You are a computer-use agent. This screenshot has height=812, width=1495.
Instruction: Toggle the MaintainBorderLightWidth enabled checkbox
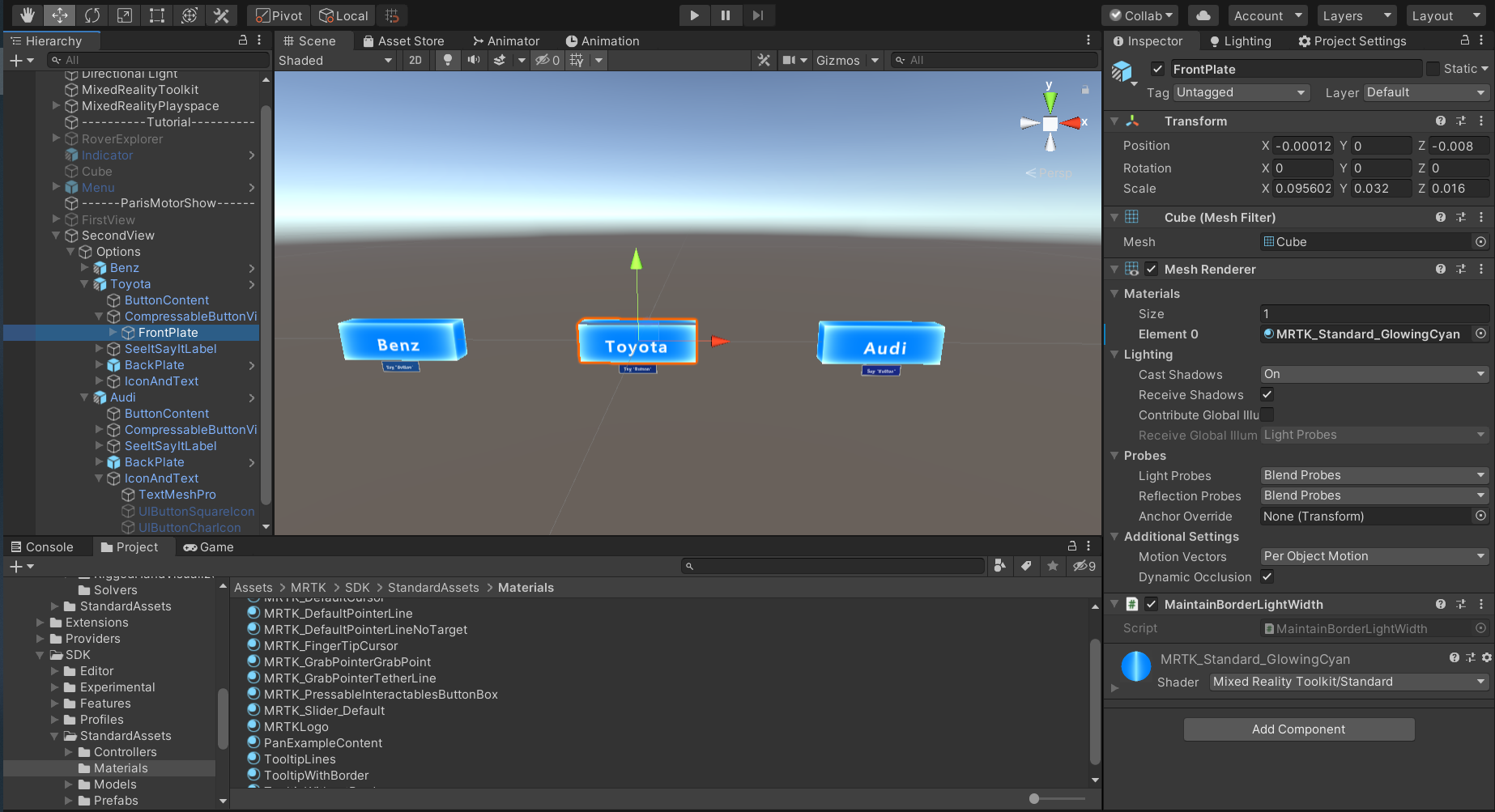tap(1152, 604)
